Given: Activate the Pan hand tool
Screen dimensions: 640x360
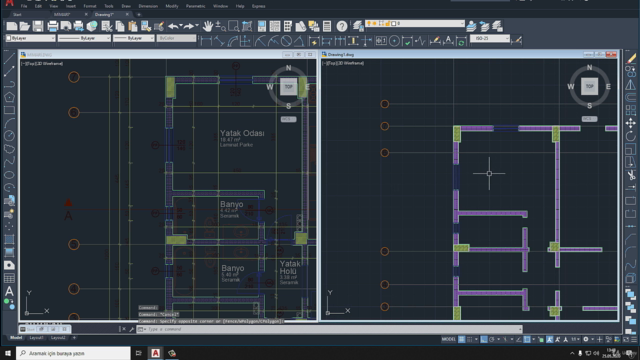Looking at the screenshot, I should tap(208, 27).
